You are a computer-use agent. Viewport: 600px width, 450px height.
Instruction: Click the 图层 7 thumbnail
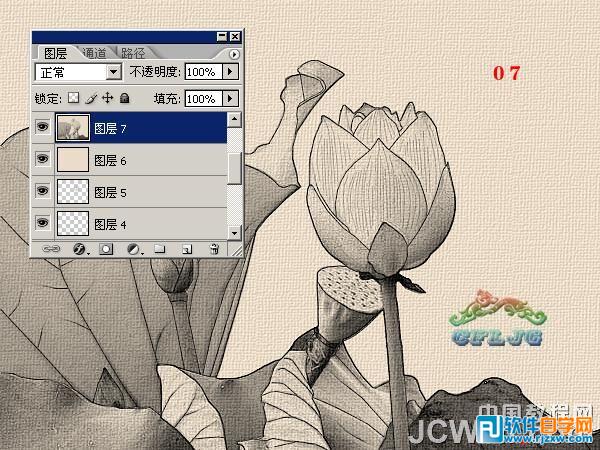pyautogui.click(x=73, y=127)
